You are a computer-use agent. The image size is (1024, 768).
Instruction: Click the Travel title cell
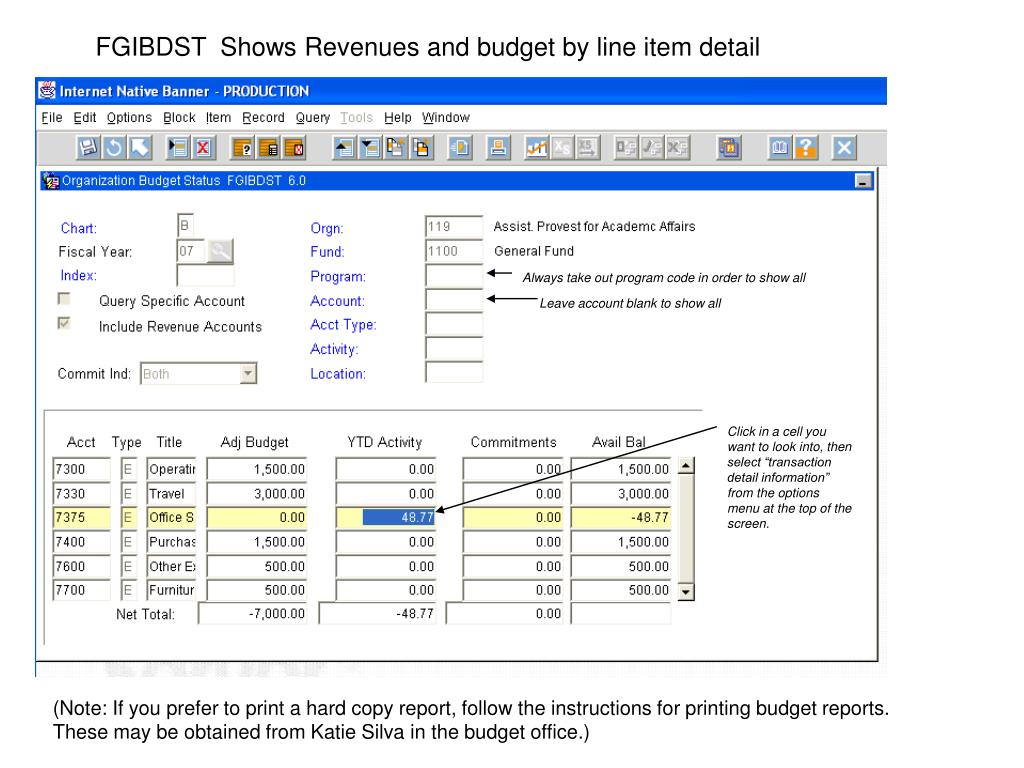171,493
